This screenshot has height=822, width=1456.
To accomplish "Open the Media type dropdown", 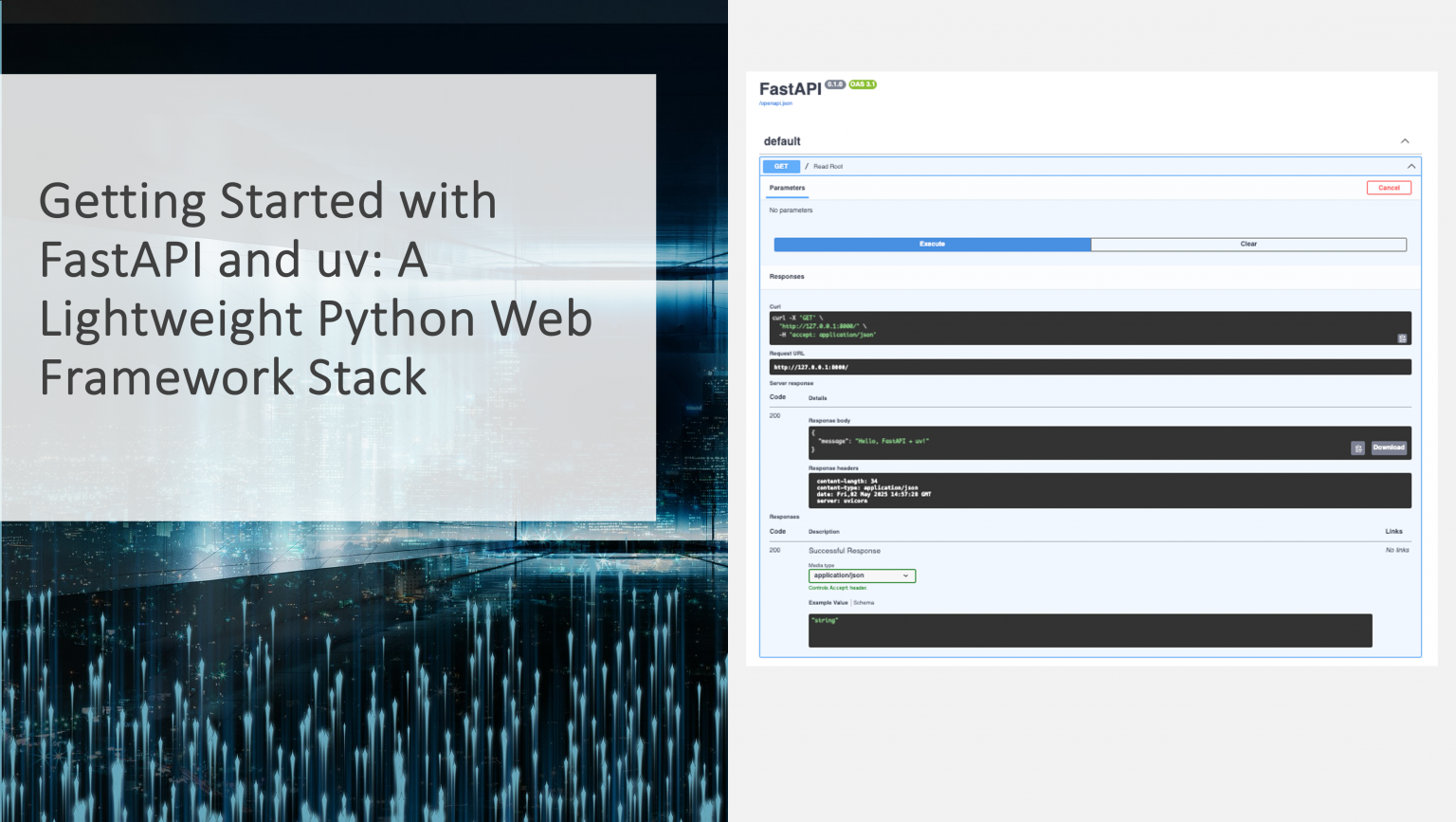I will click(862, 575).
